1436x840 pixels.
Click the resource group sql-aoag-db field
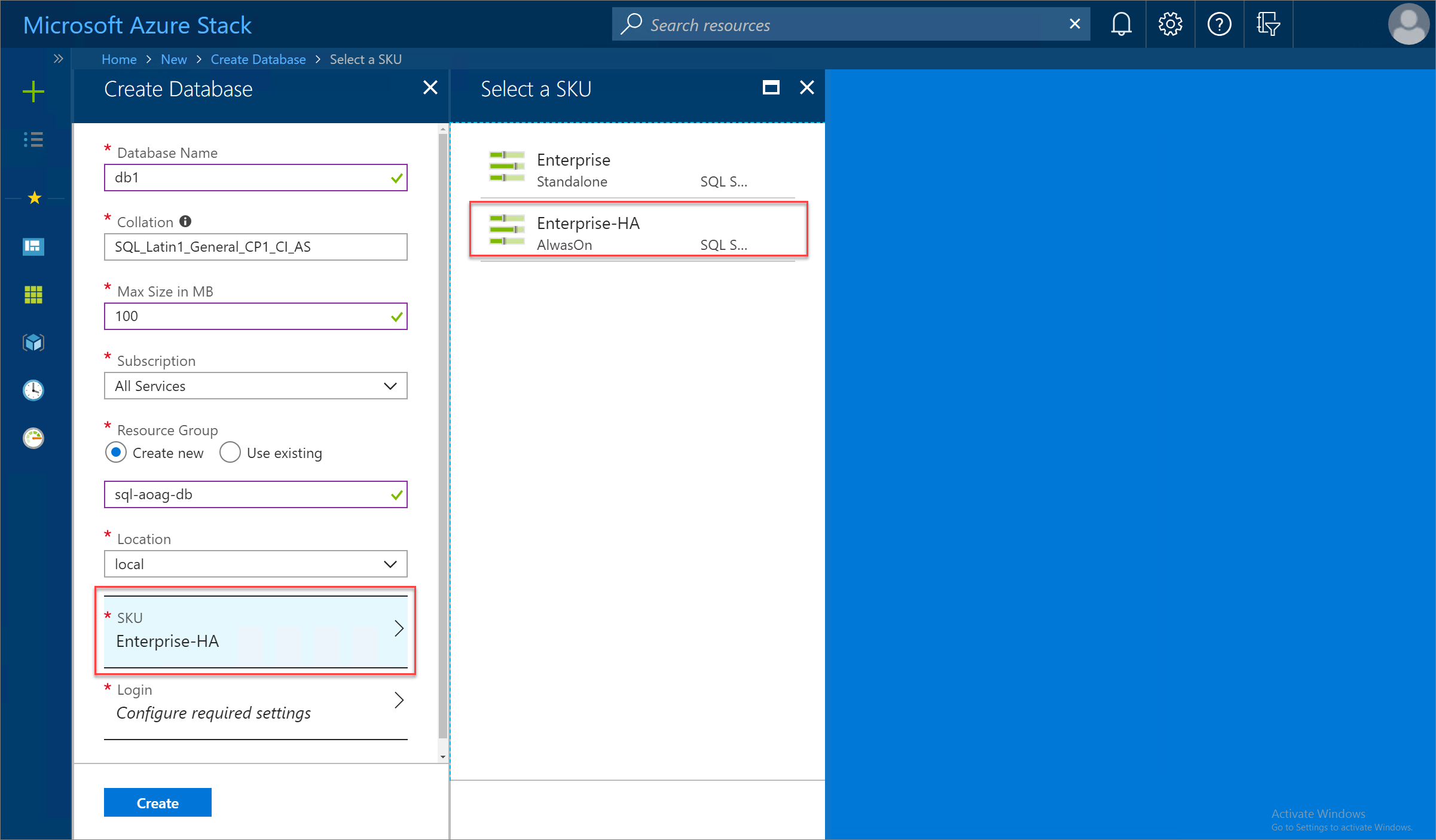click(x=256, y=494)
